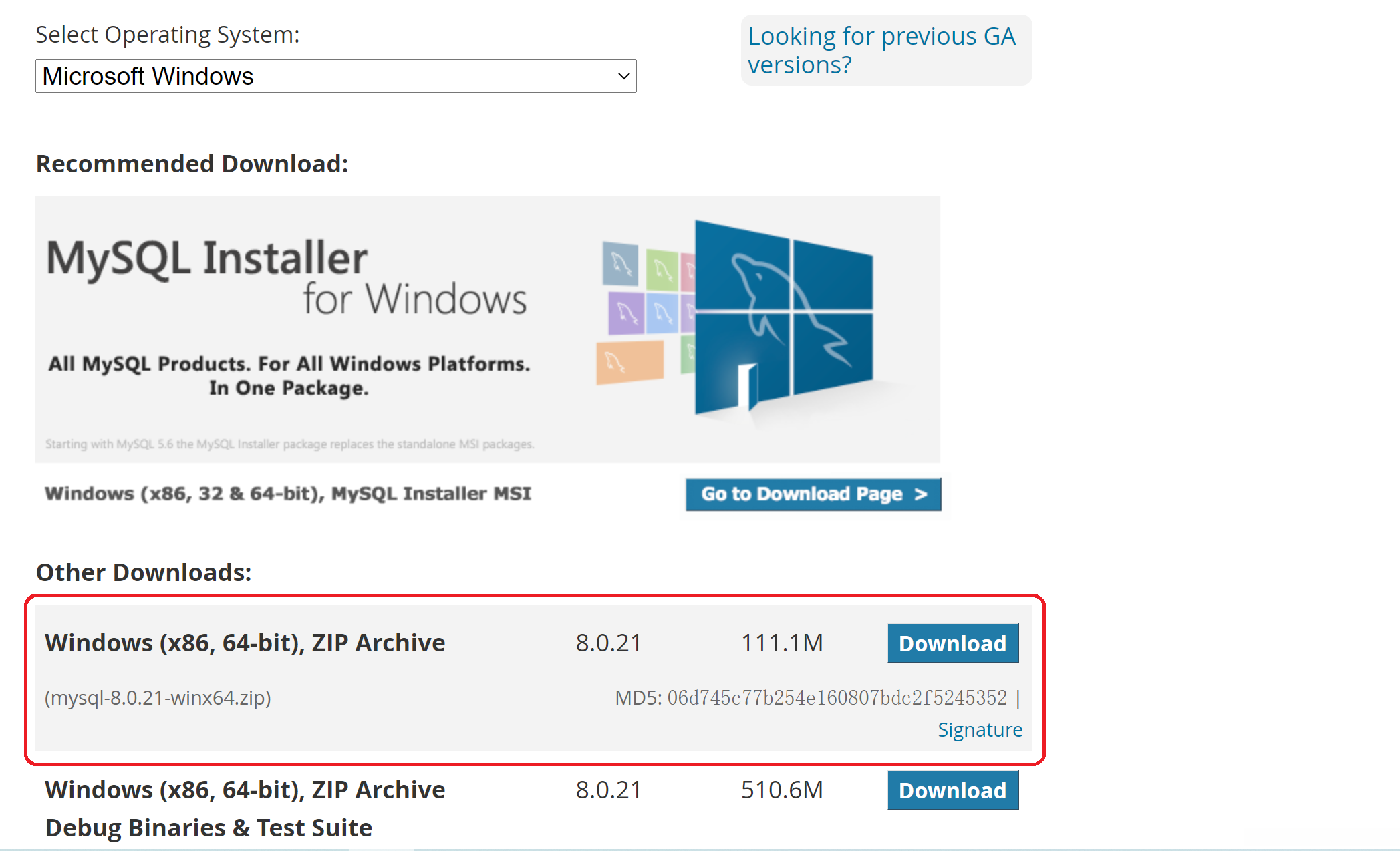Viewport: 1400px width, 851px height.
Task: Click the mysql-8.0.21-winx64.zip filename
Action: 158,698
